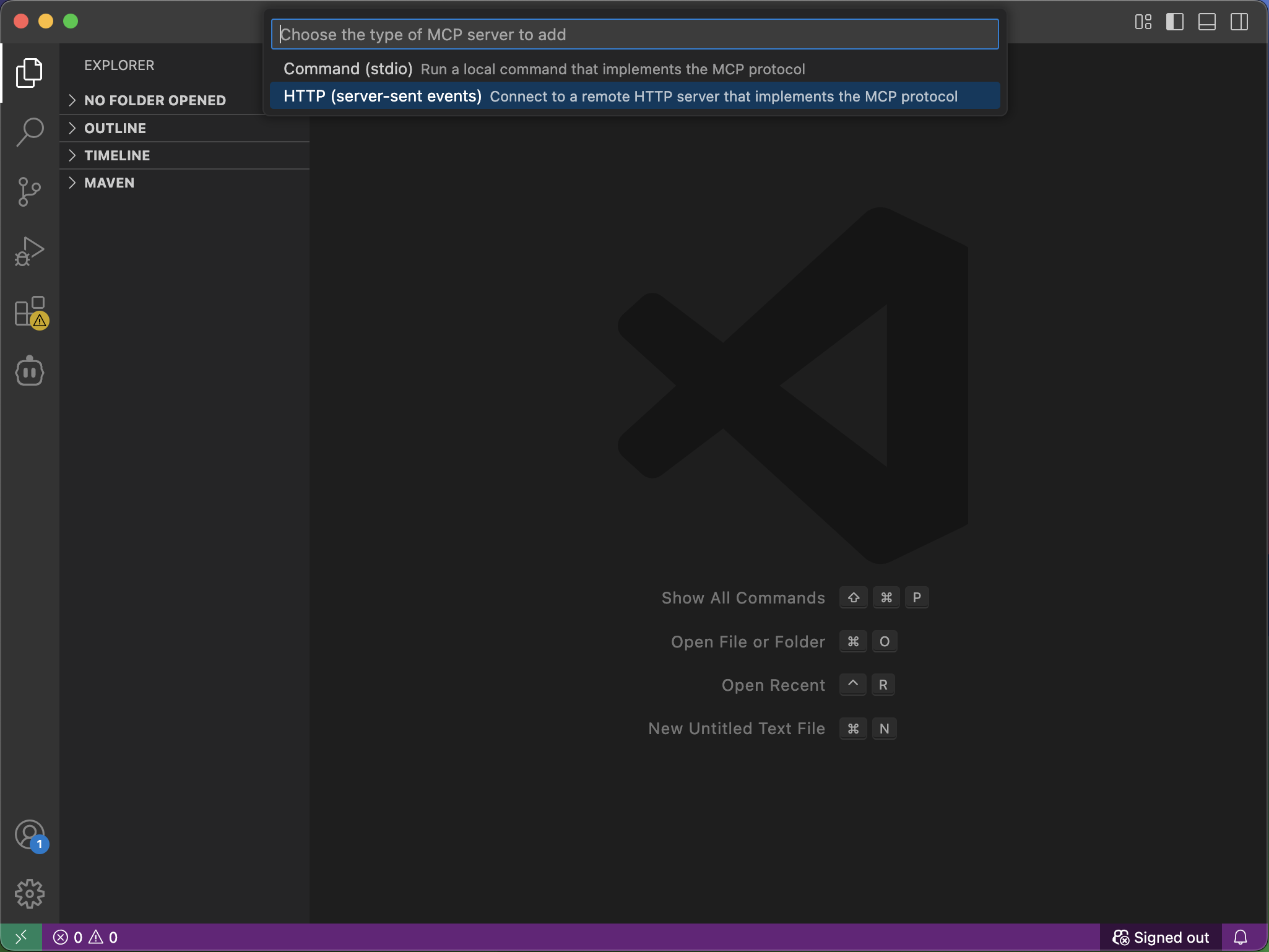Click the remote connection indicator in status bar

tap(19, 937)
